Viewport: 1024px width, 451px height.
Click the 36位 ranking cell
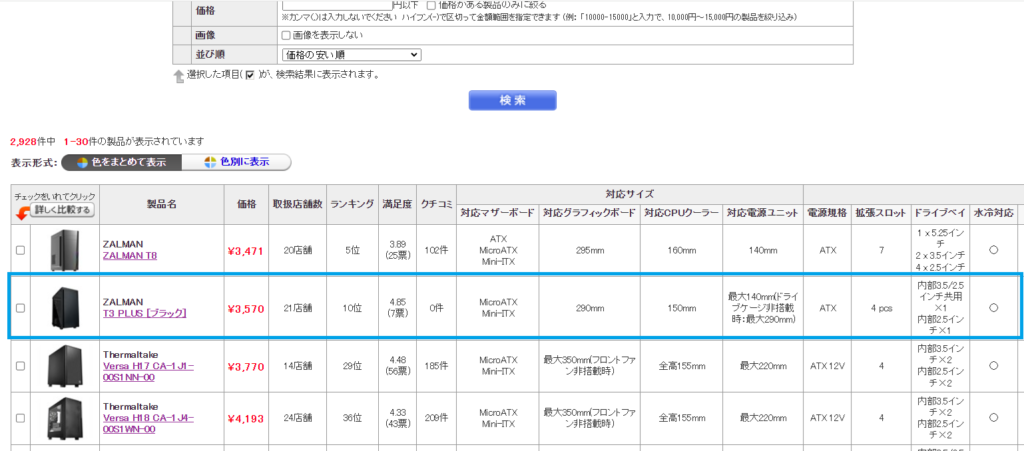pyautogui.click(x=353, y=417)
